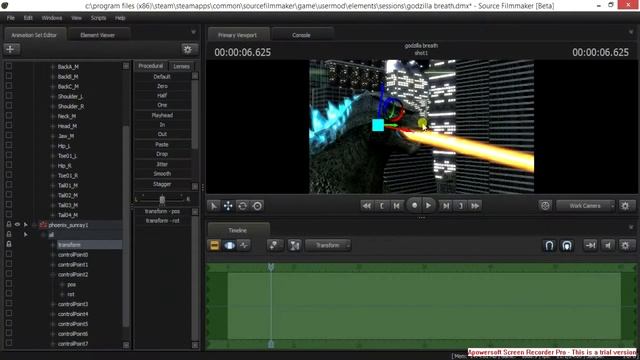Screen dimensions: 640x360
Task: Toggle the snap magnet icon in timeline
Action: coord(549,245)
